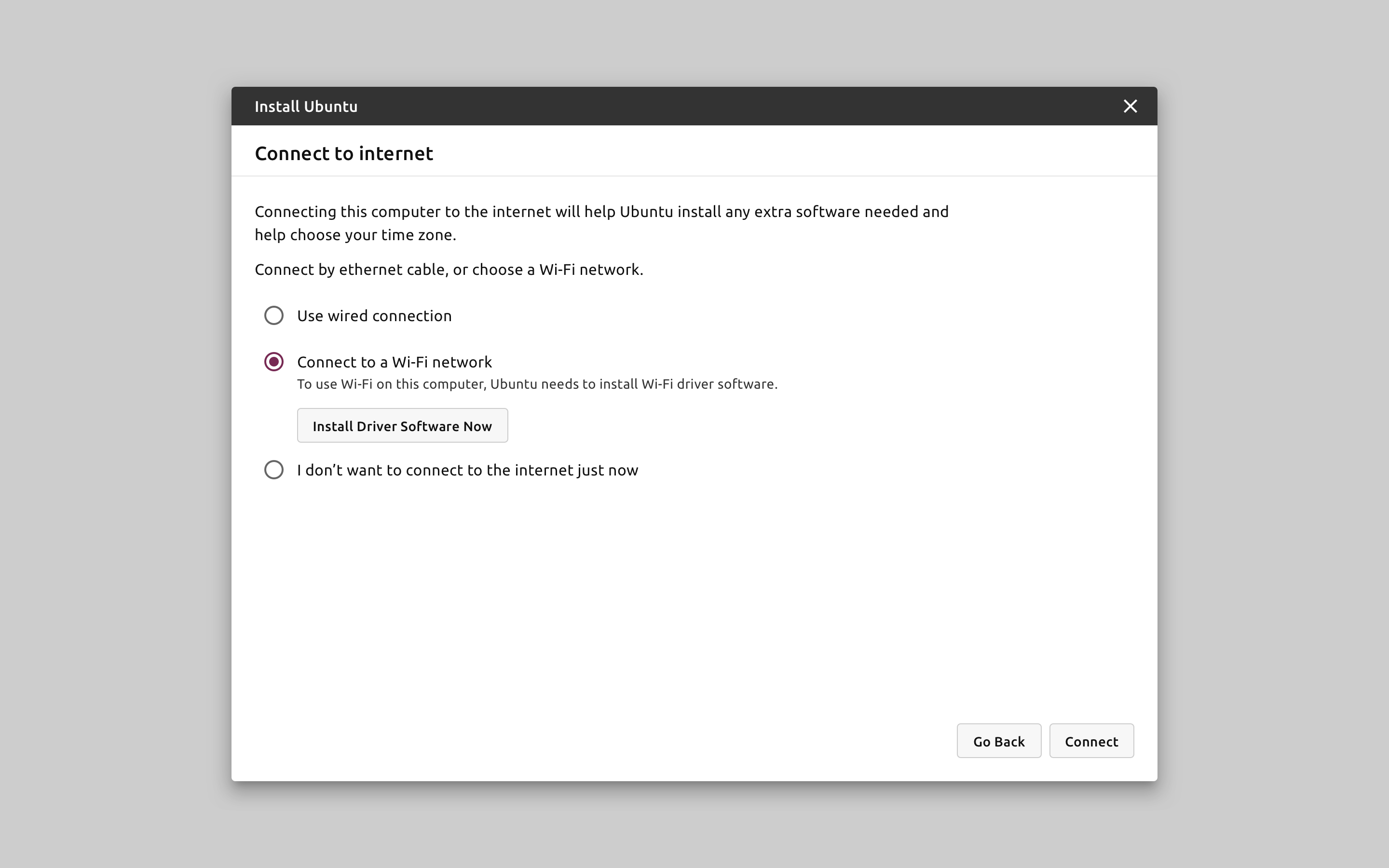The width and height of the screenshot is (1389, 868).
Task: Click the Wi-Fi driver software note text
Action: pos(537,384)
